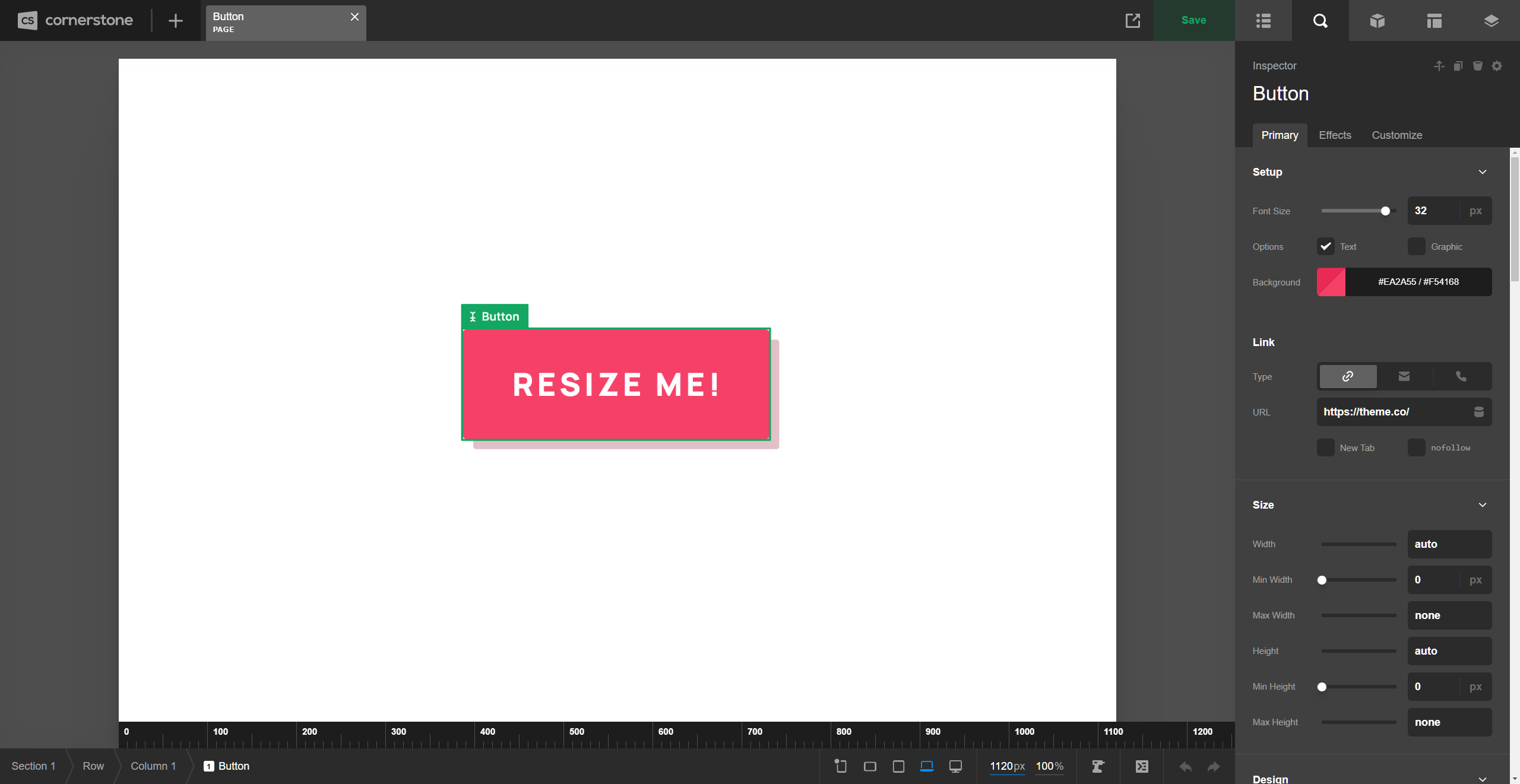
Task: Open the outline list icon in top bar
Action: (1263, 21)
